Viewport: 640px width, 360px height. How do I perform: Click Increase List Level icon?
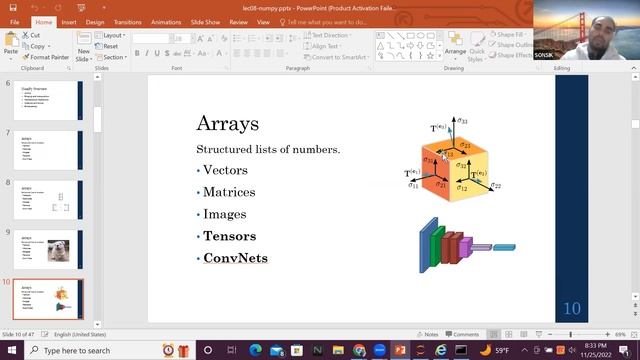(x=279, y=38)
